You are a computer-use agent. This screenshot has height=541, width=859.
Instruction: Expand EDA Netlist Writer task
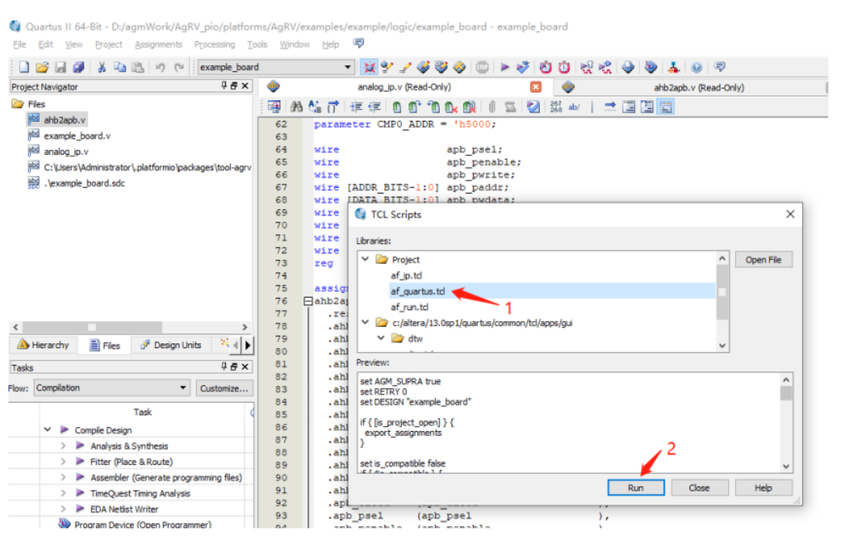click(63, 509)
